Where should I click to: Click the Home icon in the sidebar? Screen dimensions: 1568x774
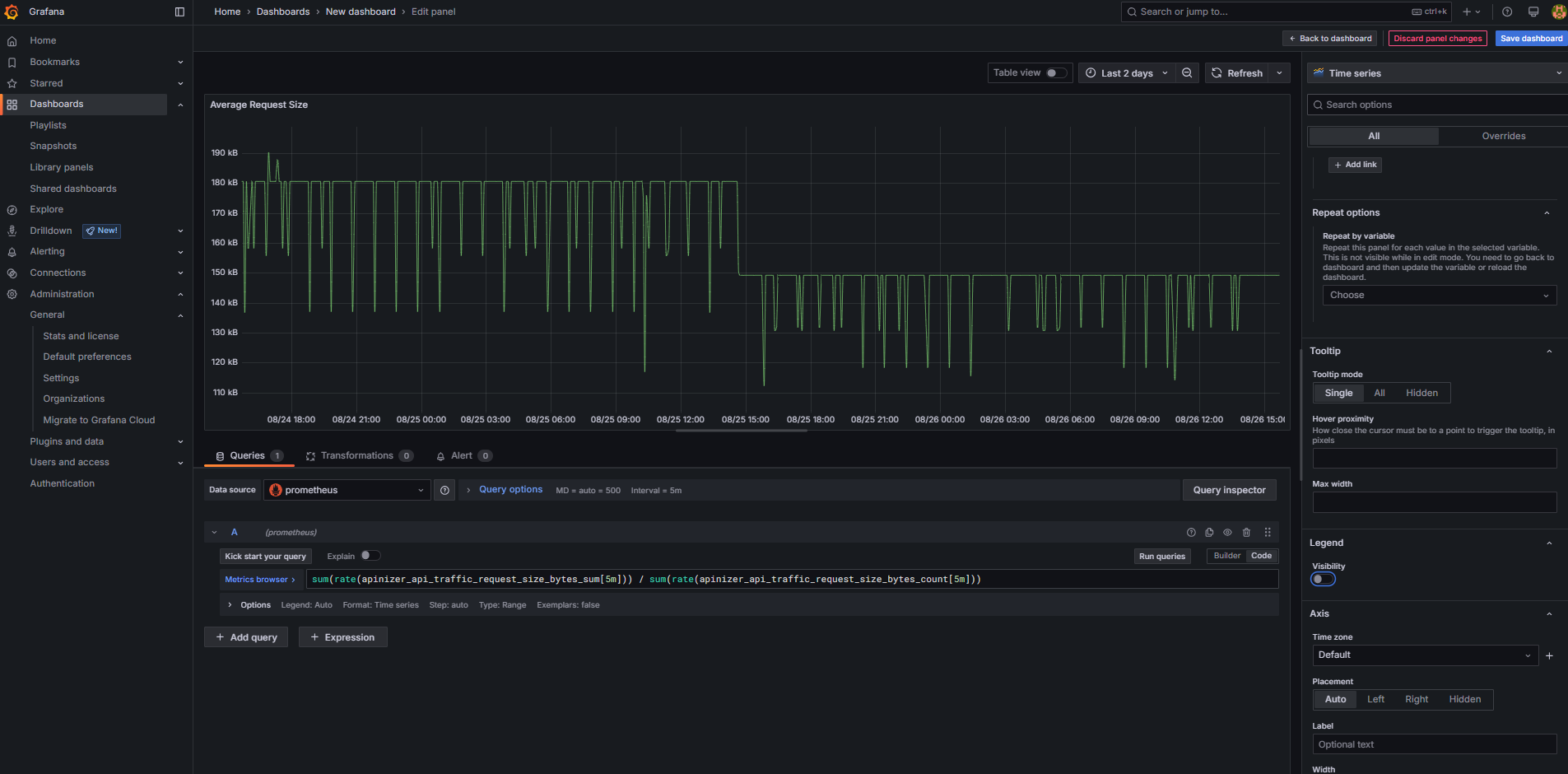pos(12,41)
